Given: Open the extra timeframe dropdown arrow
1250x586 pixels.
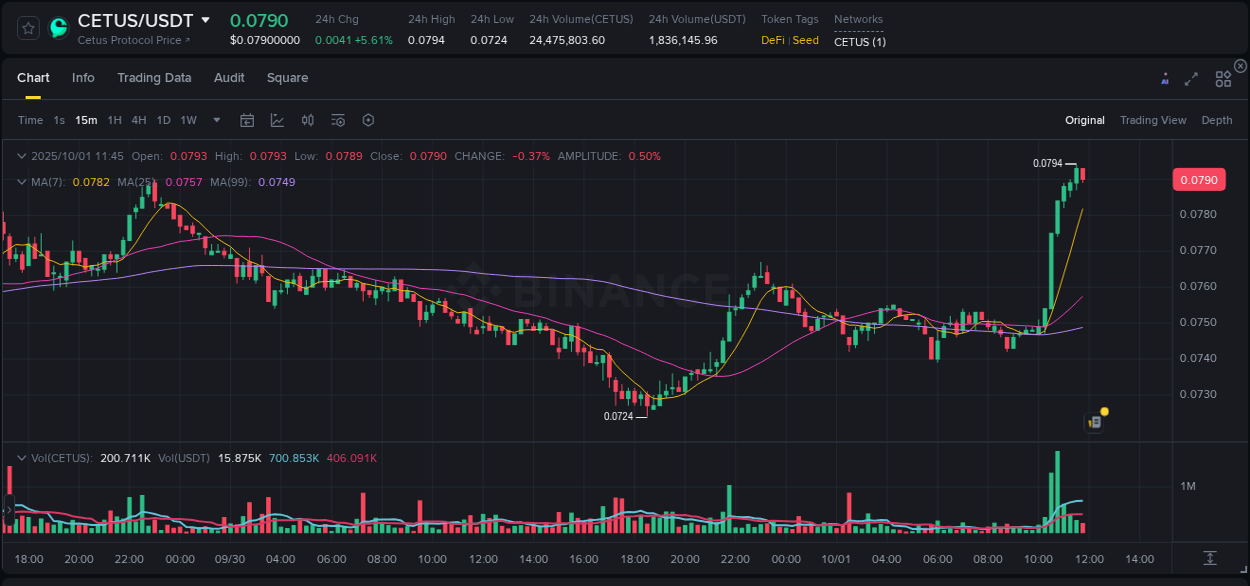Looking at the screenshot, I should (215, 120).
